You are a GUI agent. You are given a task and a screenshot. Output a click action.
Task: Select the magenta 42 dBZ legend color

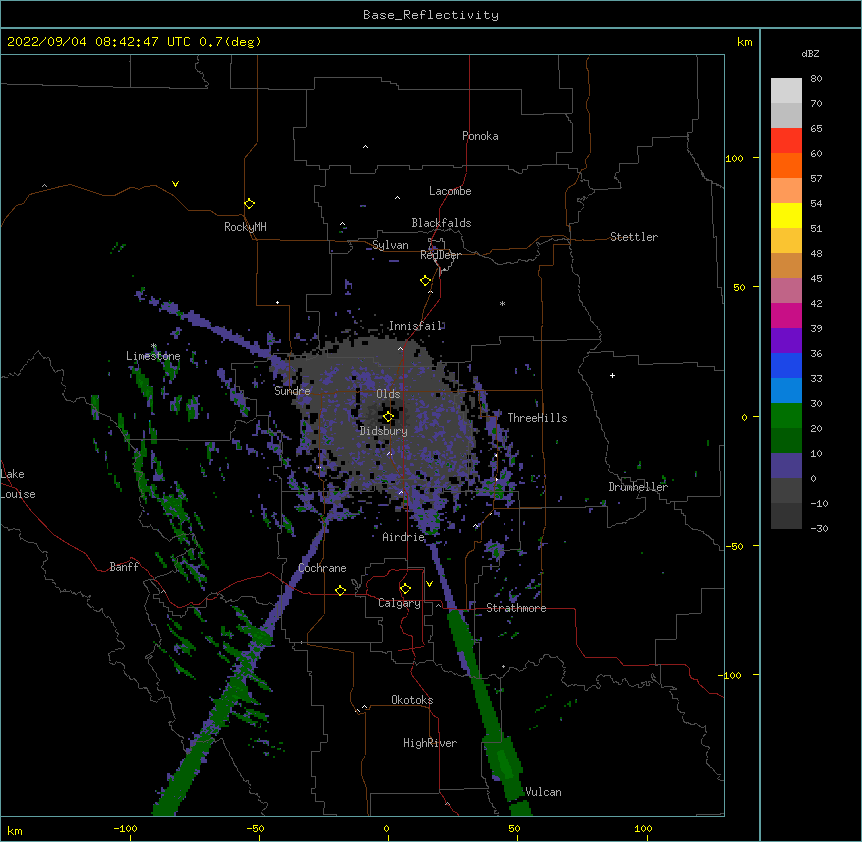[786, 315]
